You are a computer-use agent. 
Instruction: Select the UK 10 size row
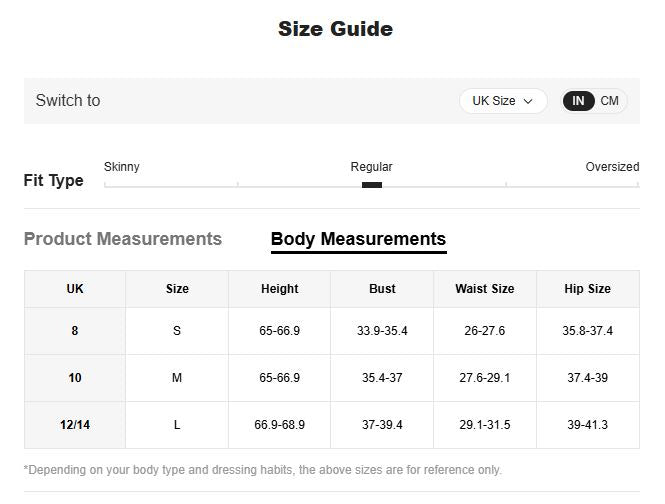point(75,378)
